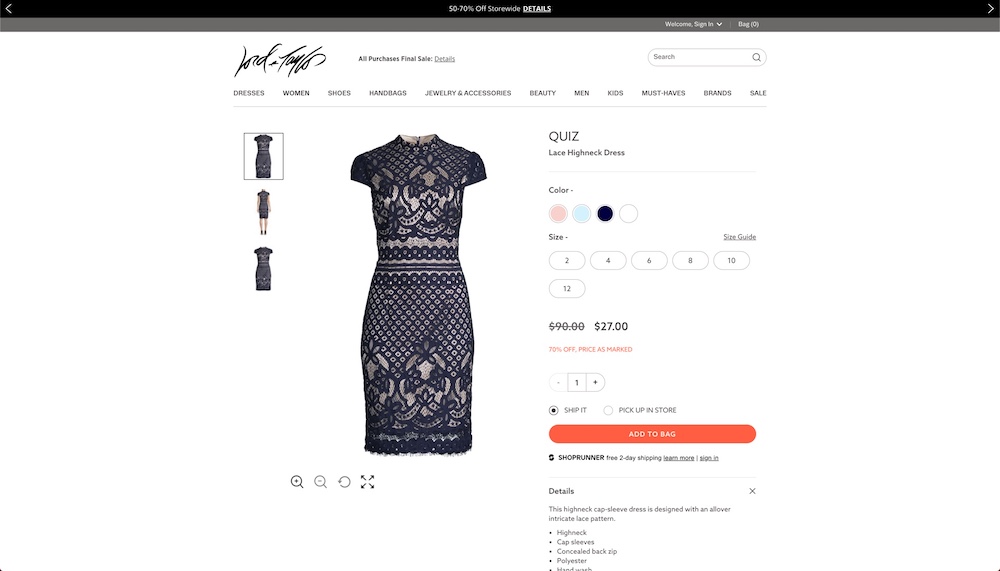
Task: Expand the Welcome, Sign In dropdown
Action: pyautogui.click(x=693, y=24)
